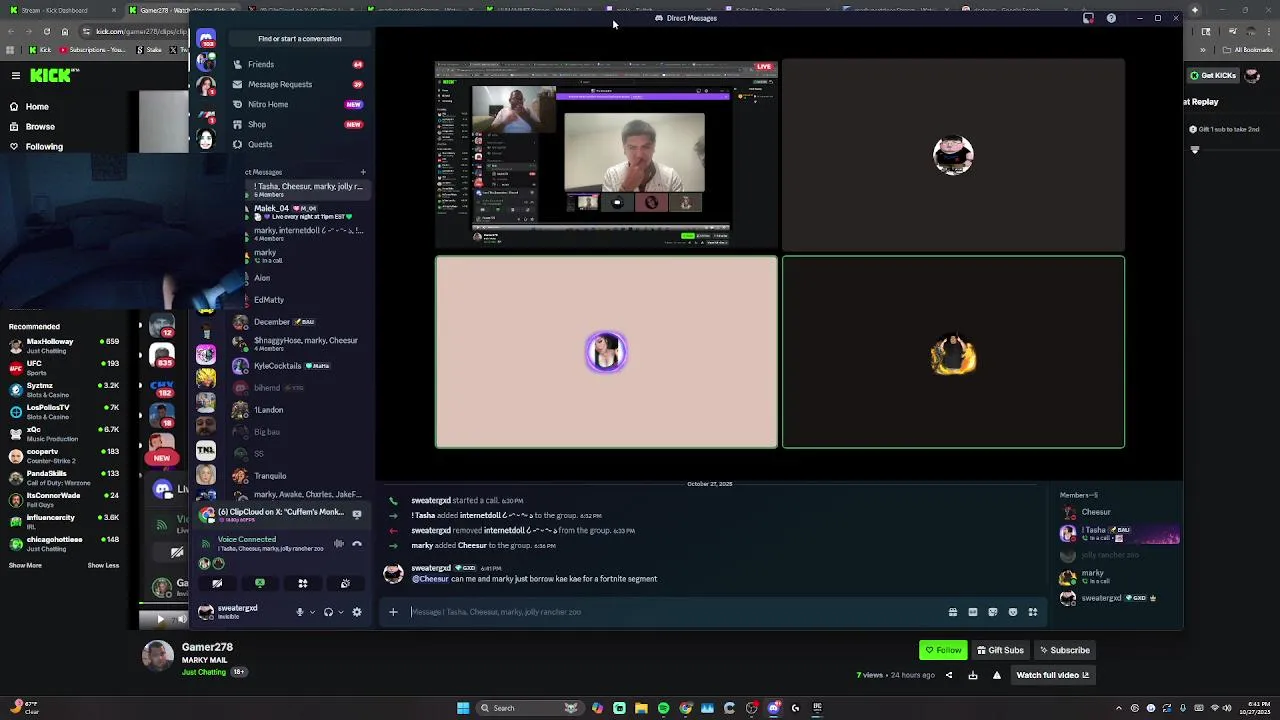1280x720 pixels.
Task: Open headphone output options arrow
Action: coord(340,612)
